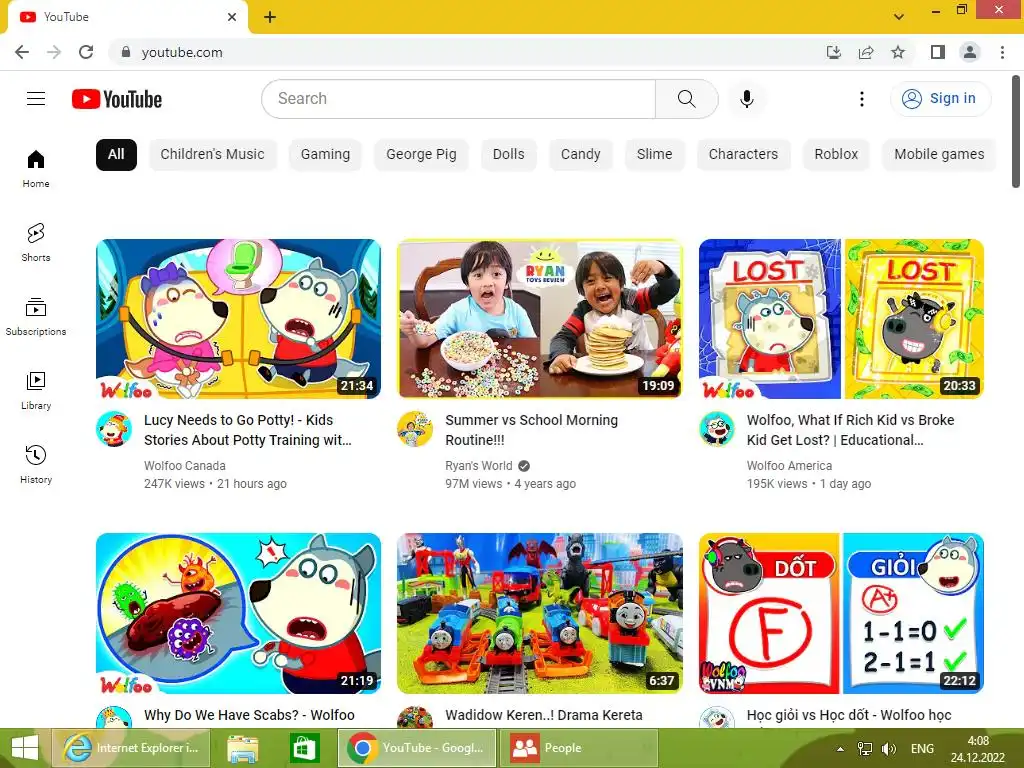Open Lucy Needs to Go Potty thumbnail
The image size is (1024, 768).
(x=238, y=319)
